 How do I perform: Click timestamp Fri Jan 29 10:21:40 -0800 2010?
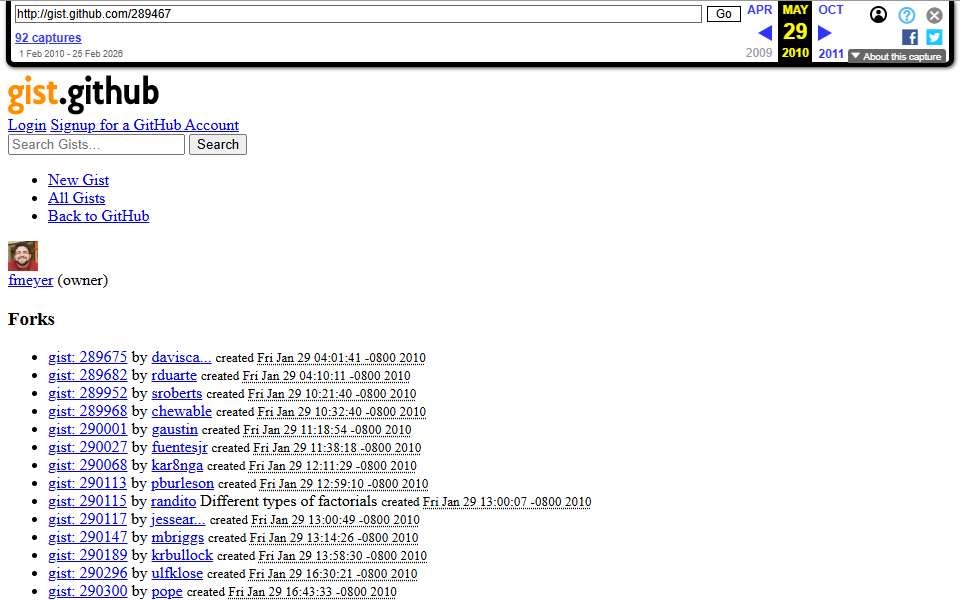pyautogui.click(x=332, y=394)
